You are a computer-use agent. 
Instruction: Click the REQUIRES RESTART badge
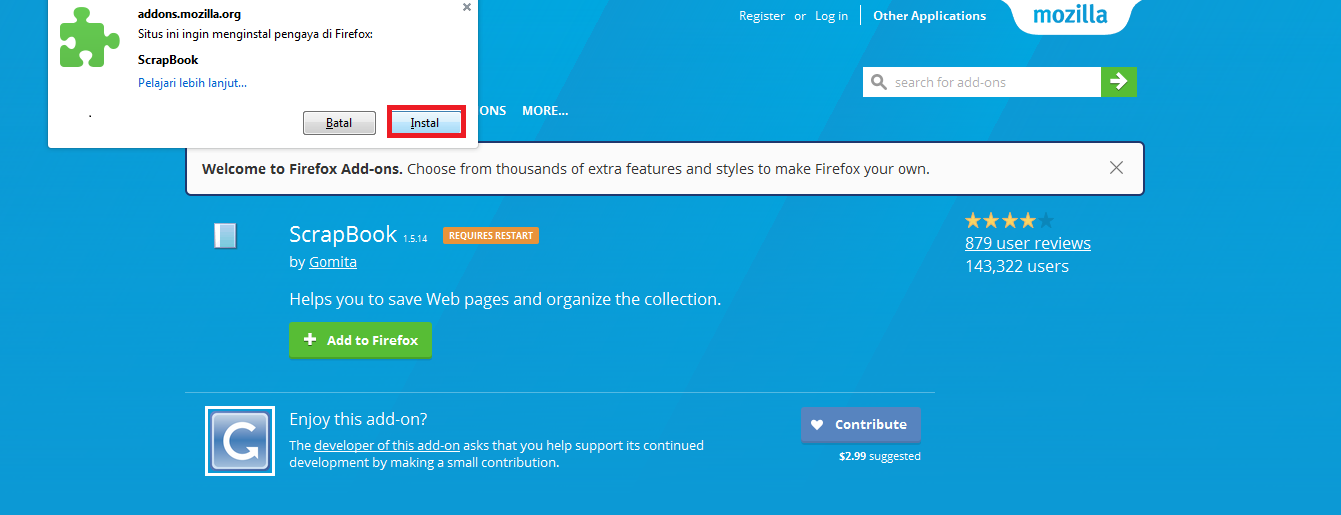point(491,236)
